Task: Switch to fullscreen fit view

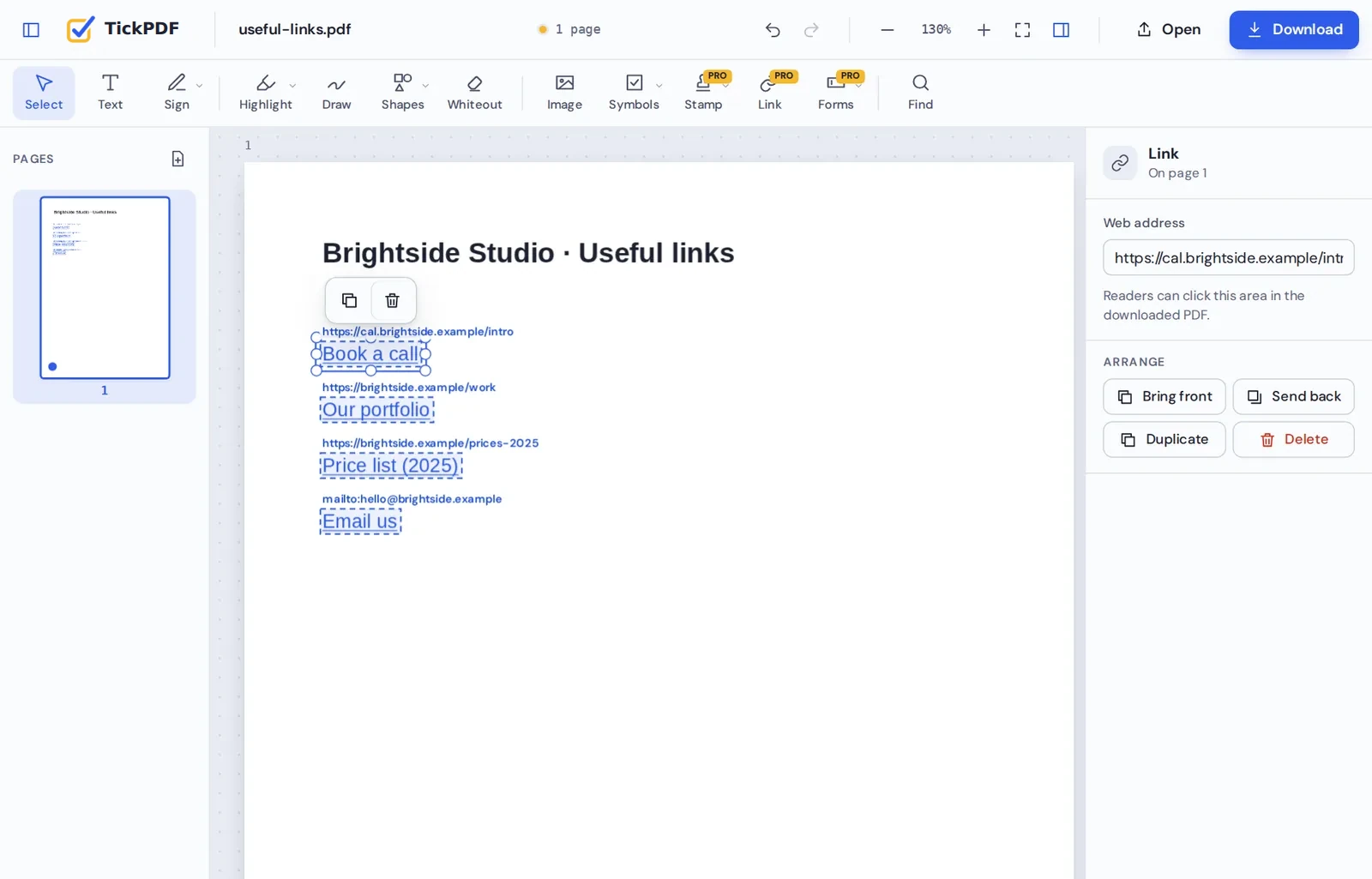Action: [x=1022, y=30]
